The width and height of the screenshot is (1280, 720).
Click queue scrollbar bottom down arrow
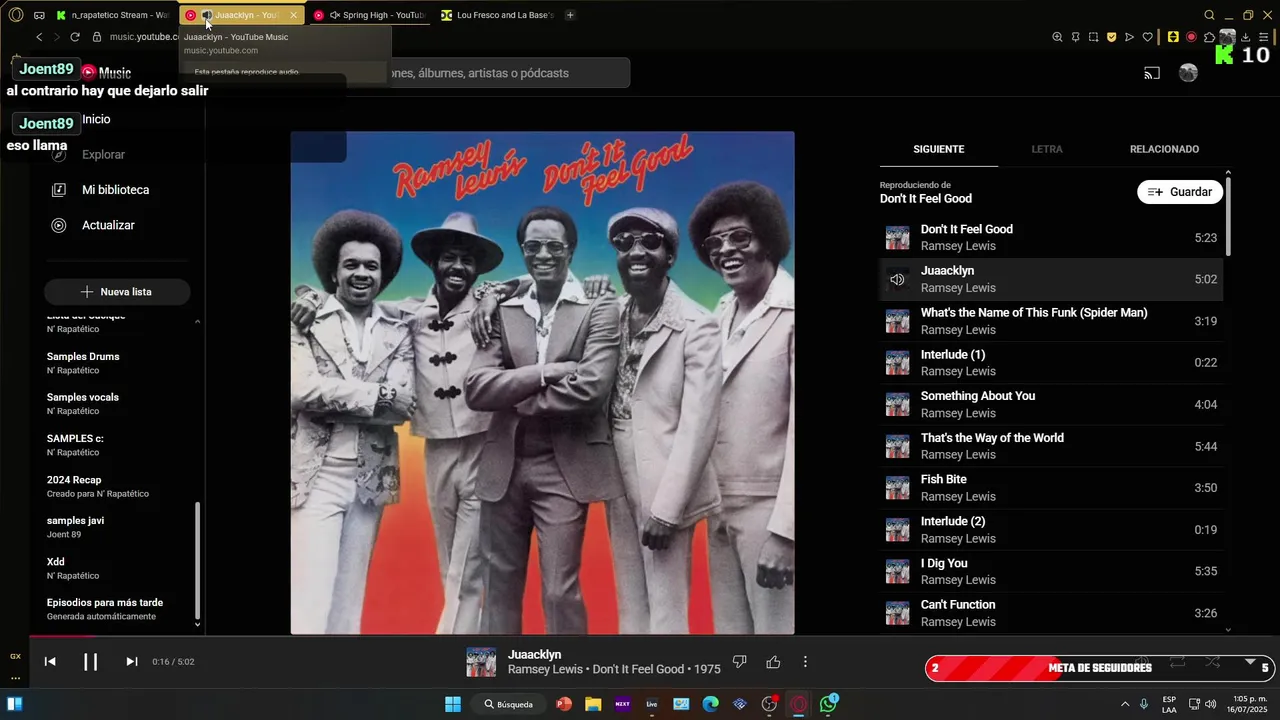(1228, 630)
